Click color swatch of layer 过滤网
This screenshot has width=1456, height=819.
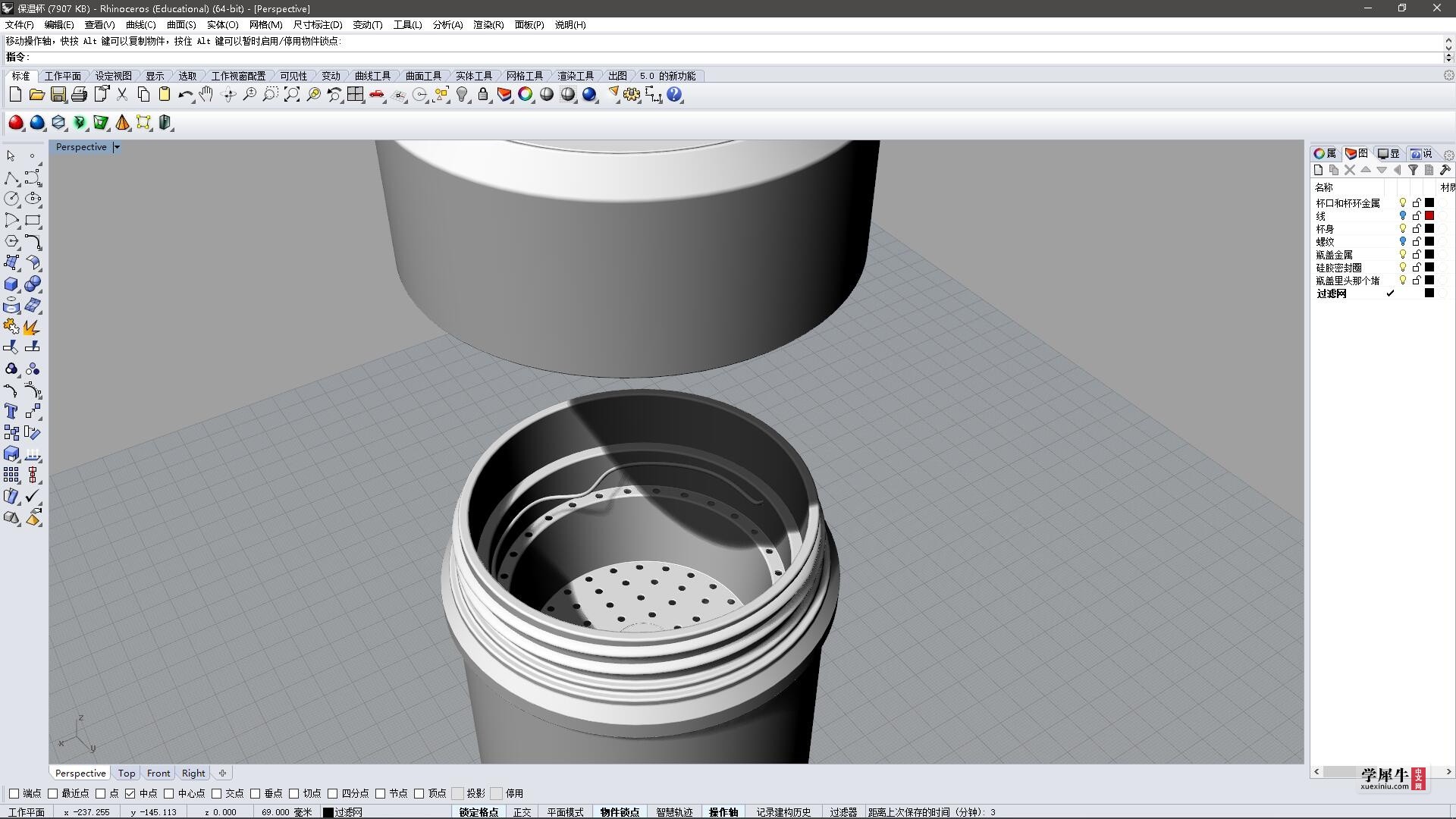pyautogui.click(x=1429, y=293)
